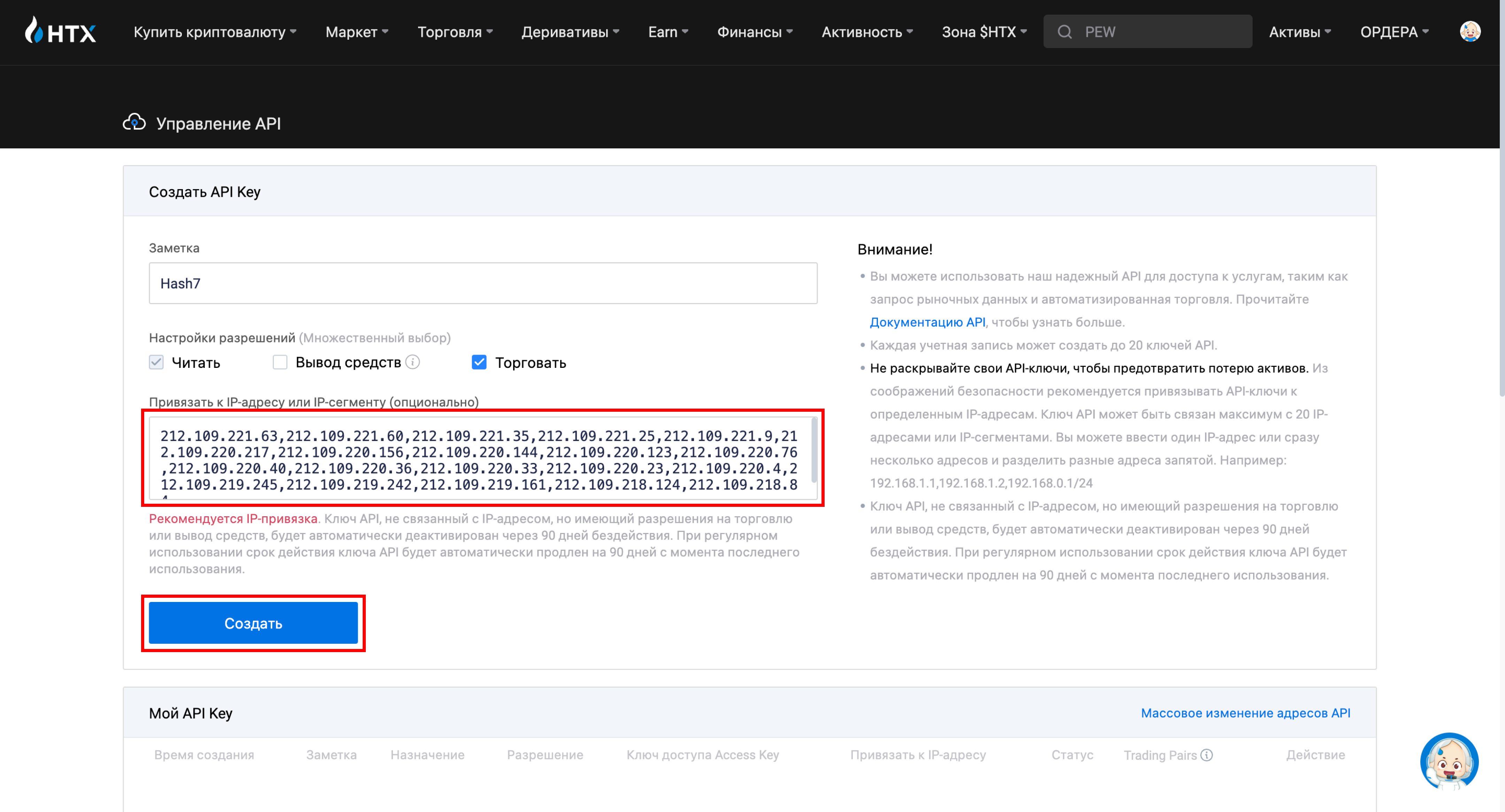Click info icon beside Trading Pairs
Screen dimensions: 1505x812
click(1206, 755)
